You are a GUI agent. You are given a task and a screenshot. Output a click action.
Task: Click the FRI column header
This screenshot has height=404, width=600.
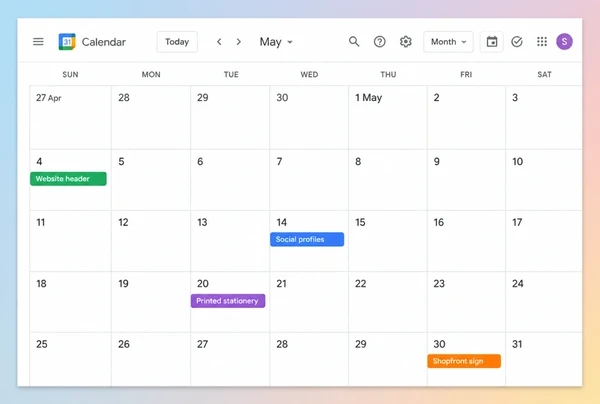tap(466, 75)
